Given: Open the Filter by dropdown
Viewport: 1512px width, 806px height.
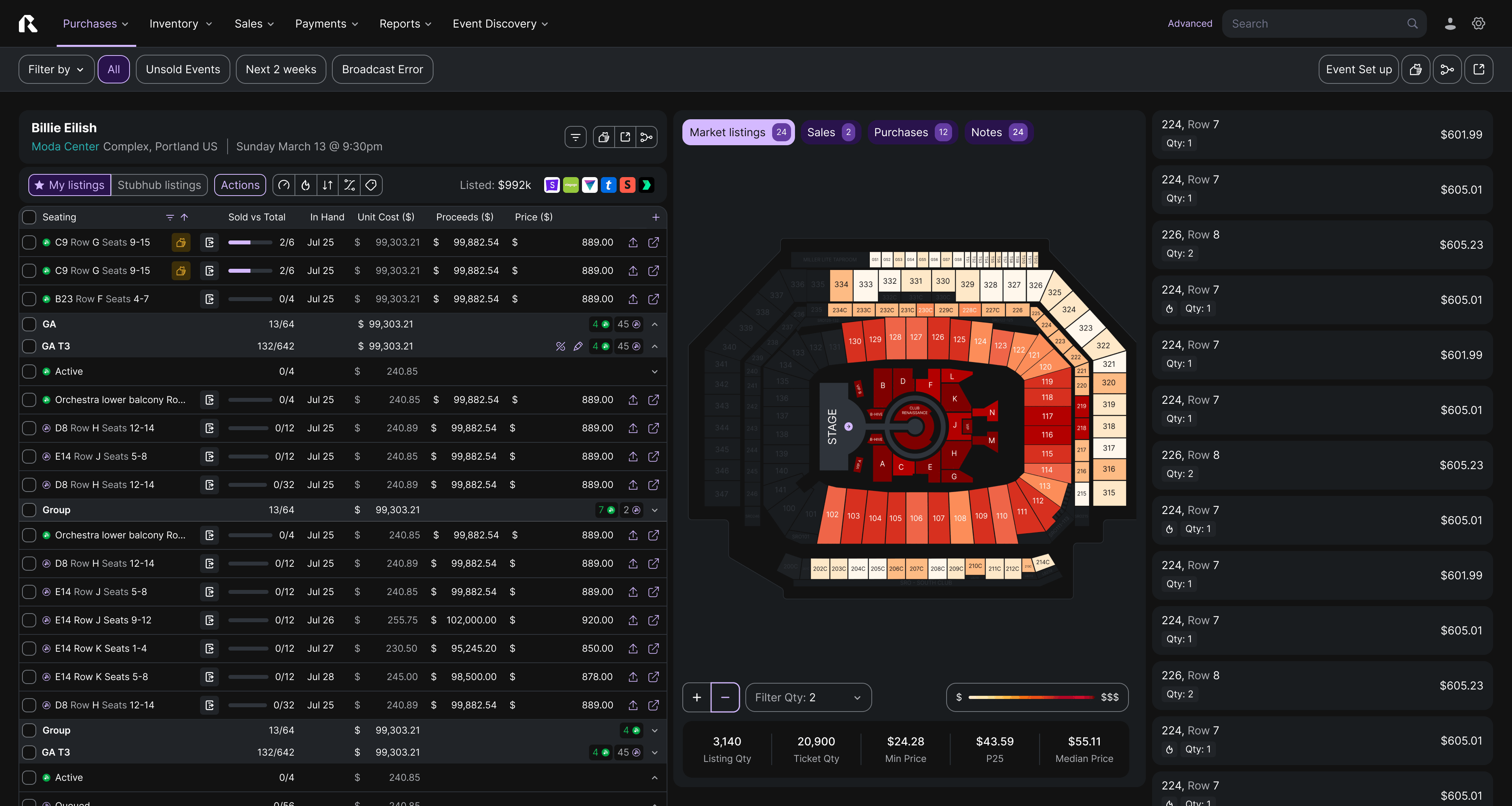Looking at the screenshot, I should click(x=56, y=69).
